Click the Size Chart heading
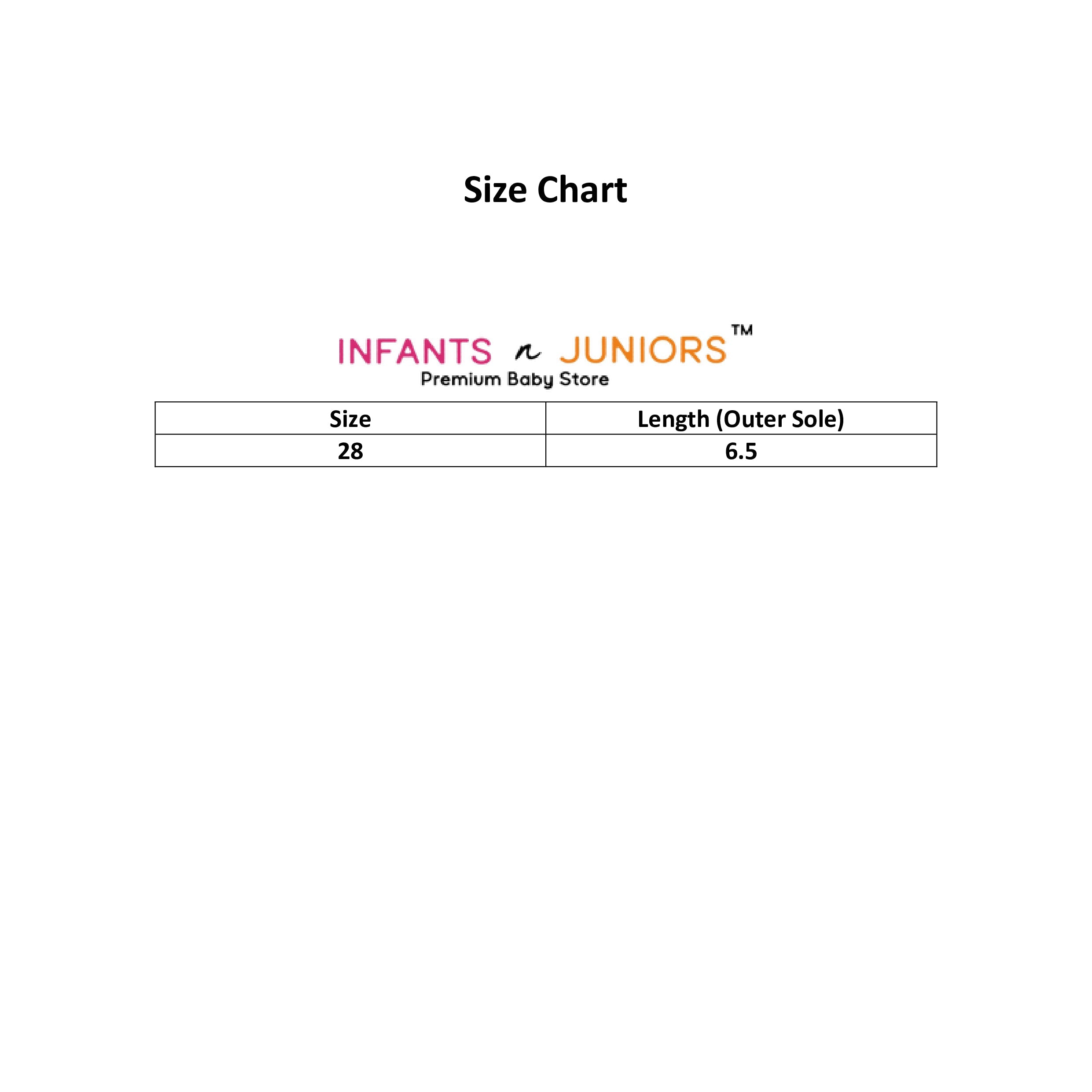The height and width of the screenshot is (1092, 1092). (x=545, y=189)
